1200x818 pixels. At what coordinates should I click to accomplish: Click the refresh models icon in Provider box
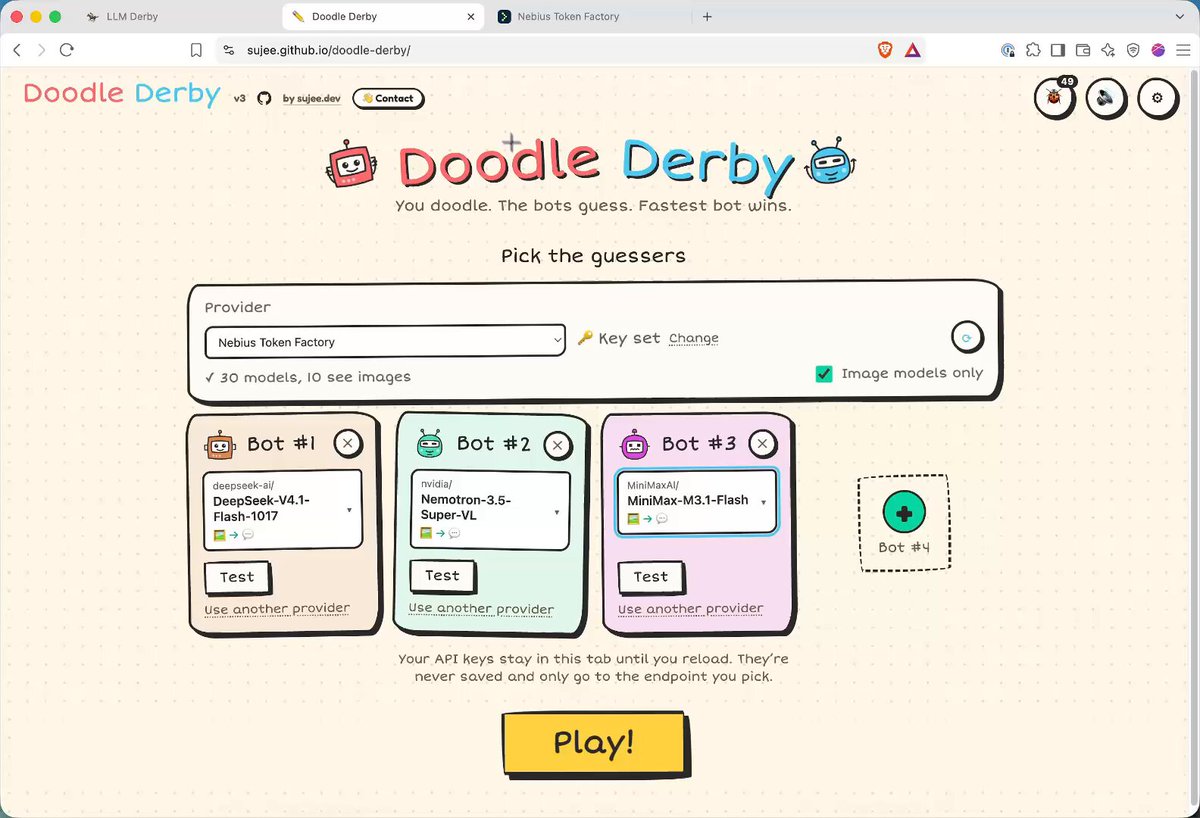966,338
